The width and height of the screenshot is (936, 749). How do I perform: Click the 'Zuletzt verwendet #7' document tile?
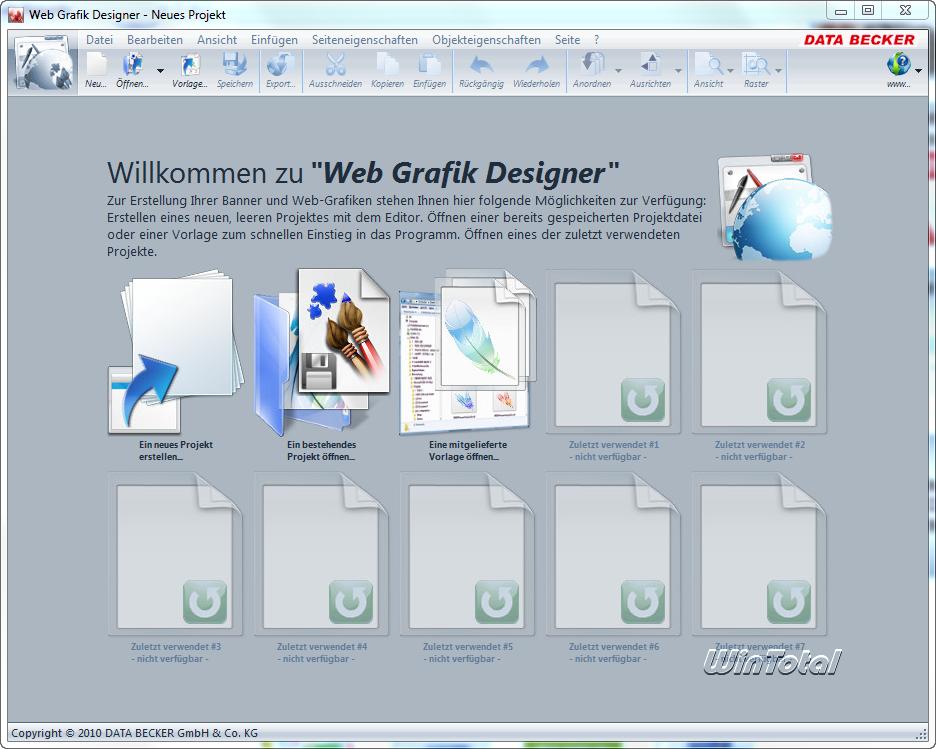click(x=759, y=554)
